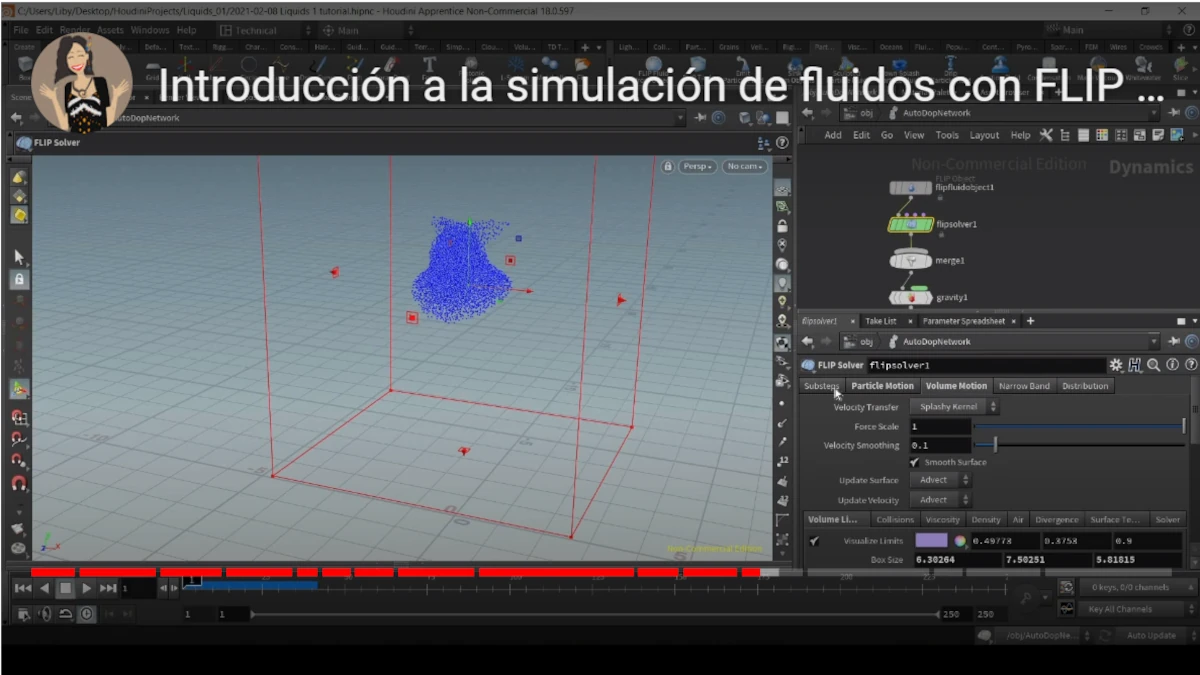
Task: Toggle the Visualize Limits checkbox
Action: [x=815, y=541]
